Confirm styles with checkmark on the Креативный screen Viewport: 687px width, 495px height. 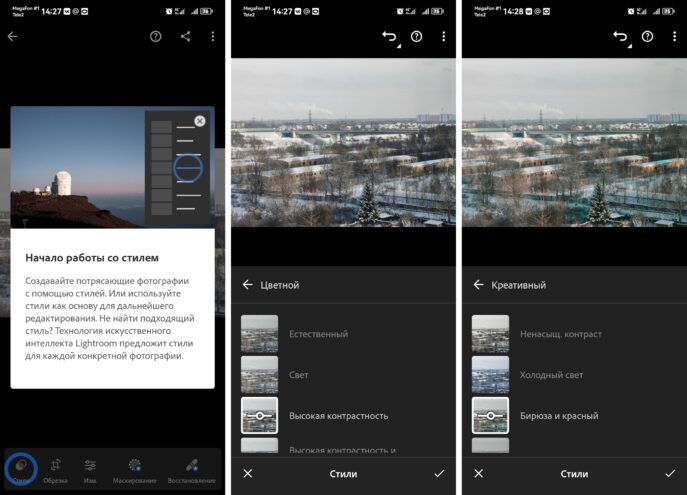pyautogui.click(x=669, y=473)
